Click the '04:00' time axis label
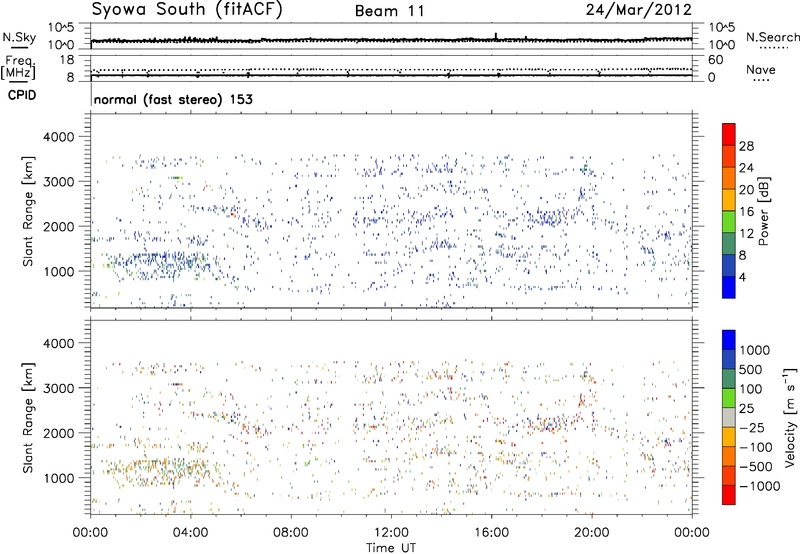Image resolution: width=800 pixels, height=554 pixels. point(191,533)
